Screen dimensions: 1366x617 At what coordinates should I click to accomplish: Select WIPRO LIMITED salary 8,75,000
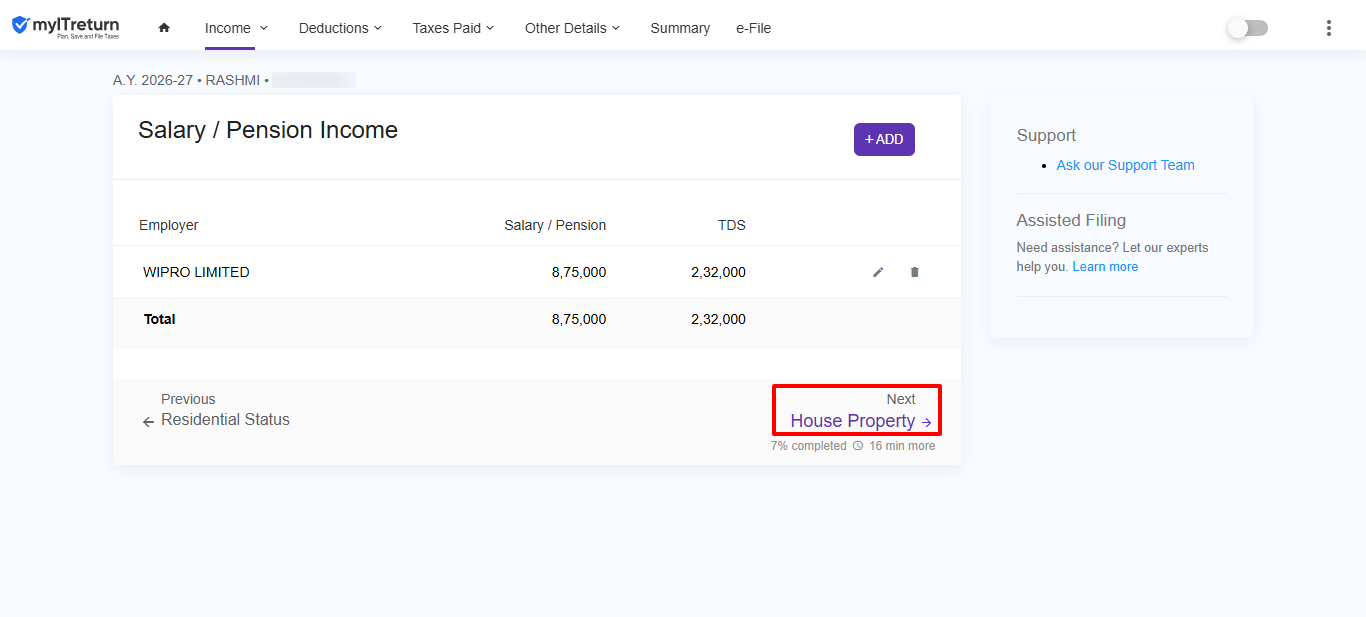[578, 272]
